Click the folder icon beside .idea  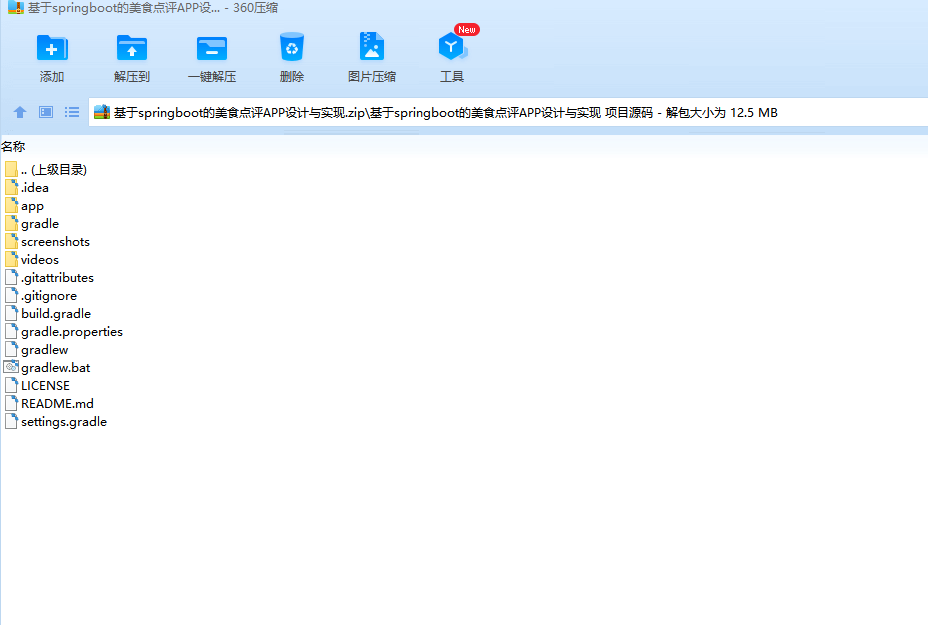[11, 187]
